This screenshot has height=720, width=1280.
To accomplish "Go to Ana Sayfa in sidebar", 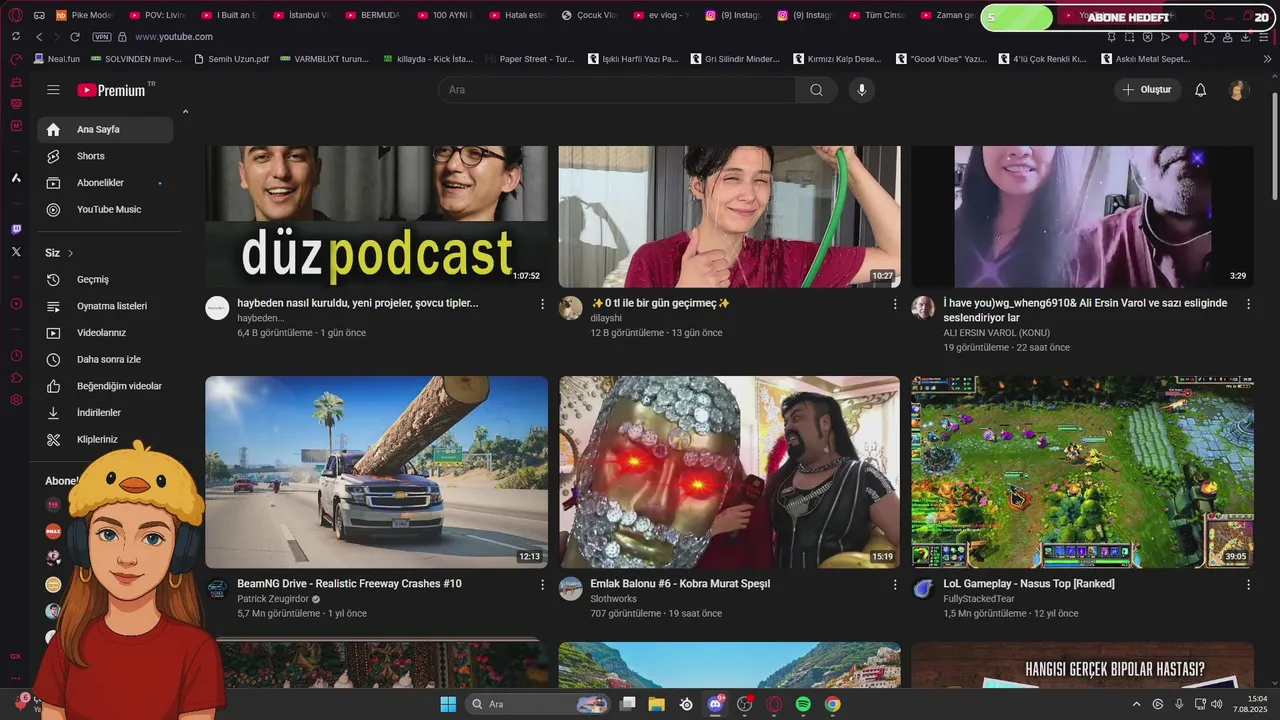I will (x=105, y=129).
